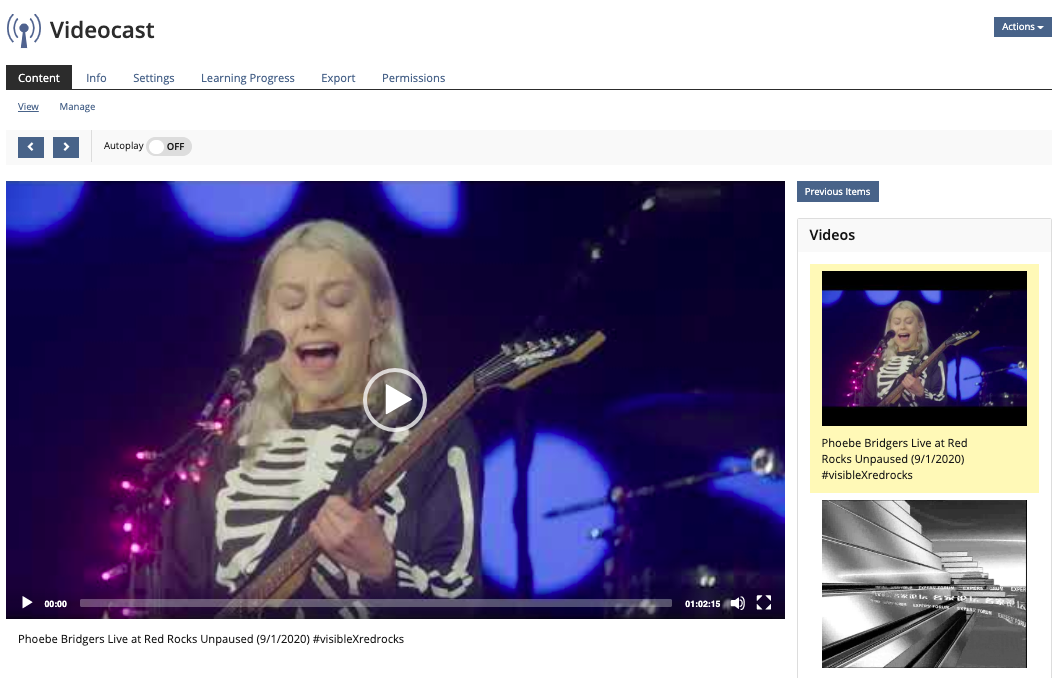The width and height of the screenshot is (1060, 678).
Task: Open the Export tab
Action: tap(338, 78)
